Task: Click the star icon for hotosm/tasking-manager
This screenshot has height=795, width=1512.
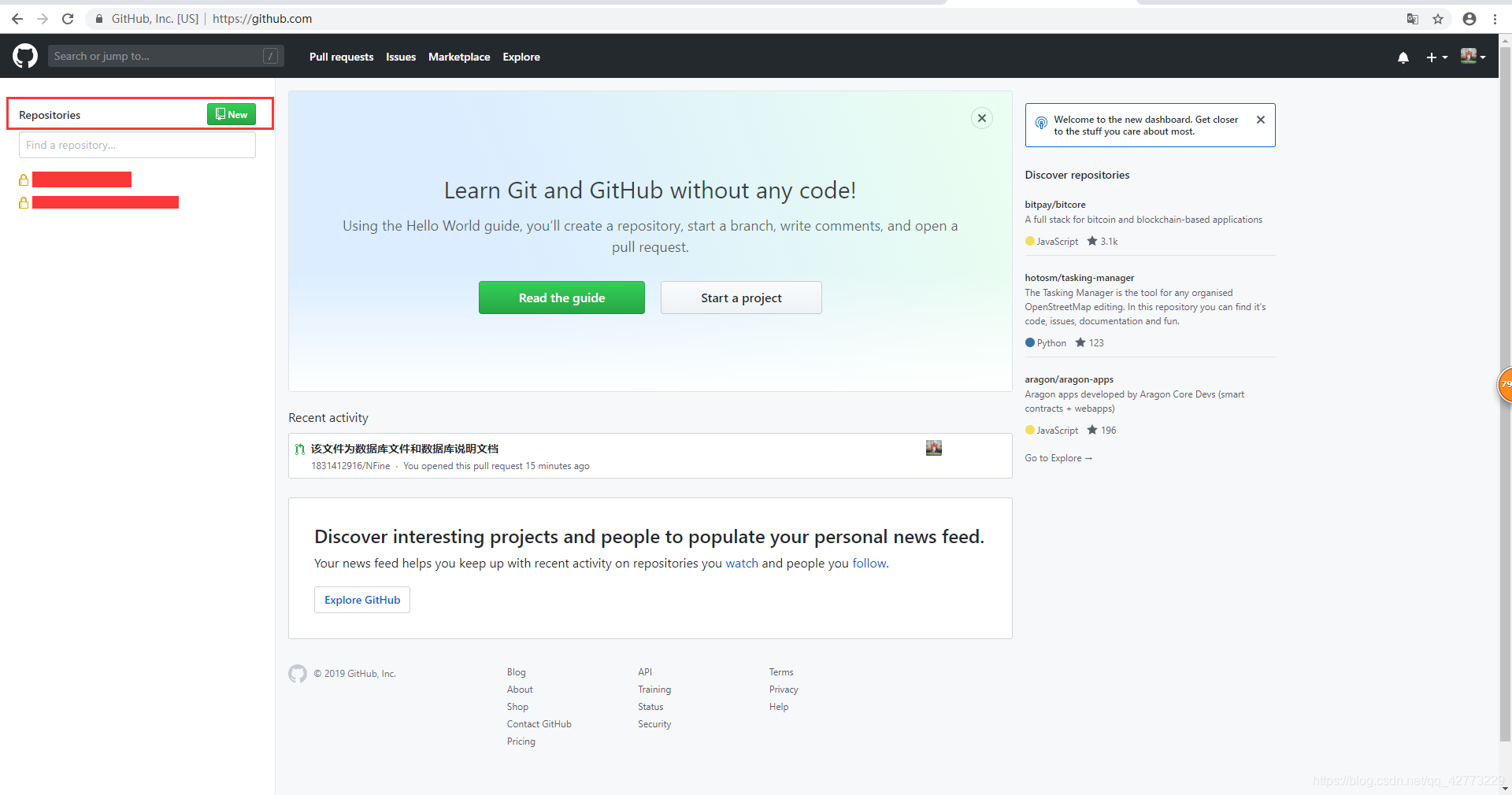Action: pyautogui.click(x=1080, y=342)
